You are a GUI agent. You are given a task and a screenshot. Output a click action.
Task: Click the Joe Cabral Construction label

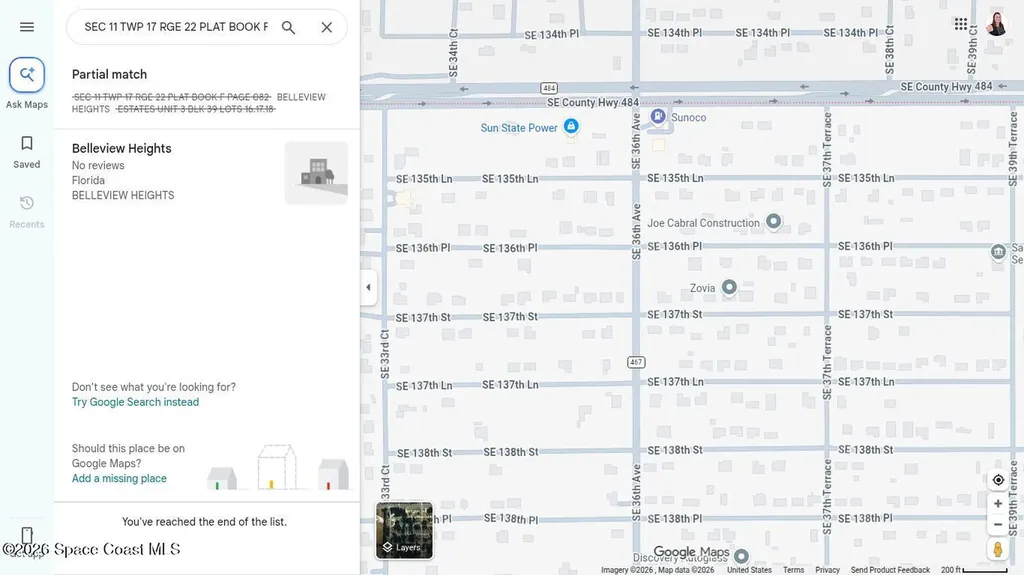703,223
